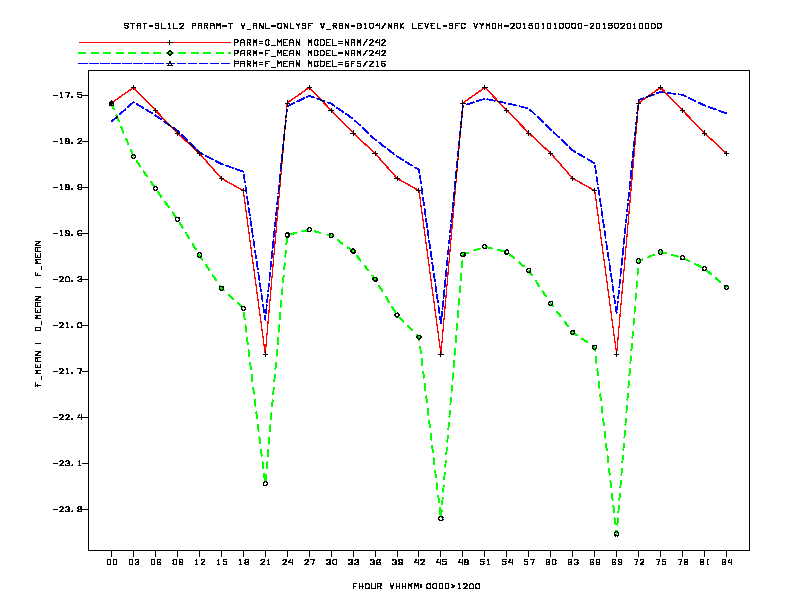792x612 pixels.
Task: Click the y-axis tick label -22.4
Action: [68, 417]
